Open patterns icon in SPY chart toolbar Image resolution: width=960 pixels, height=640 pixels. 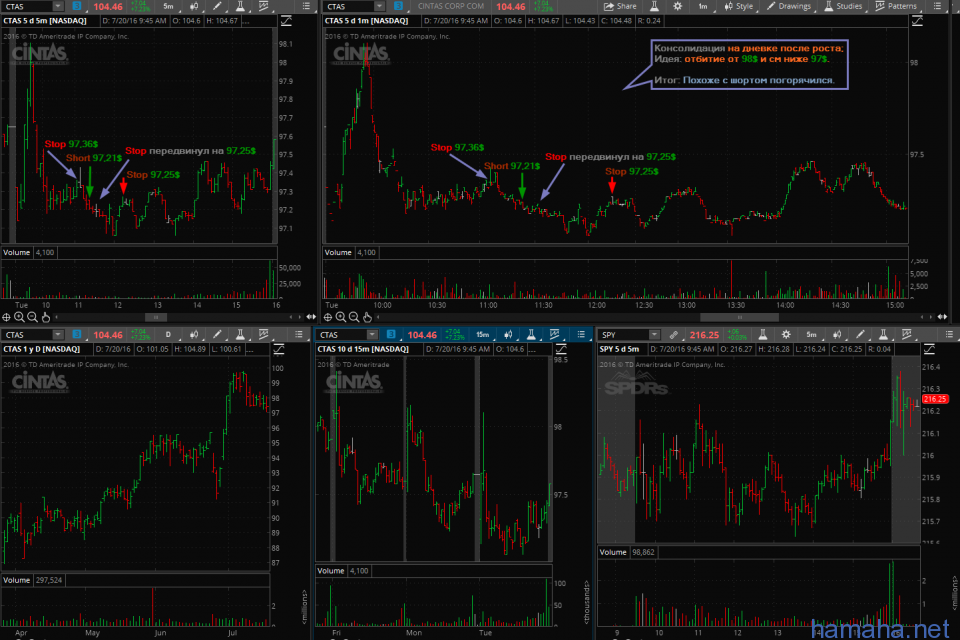[907, 334]
